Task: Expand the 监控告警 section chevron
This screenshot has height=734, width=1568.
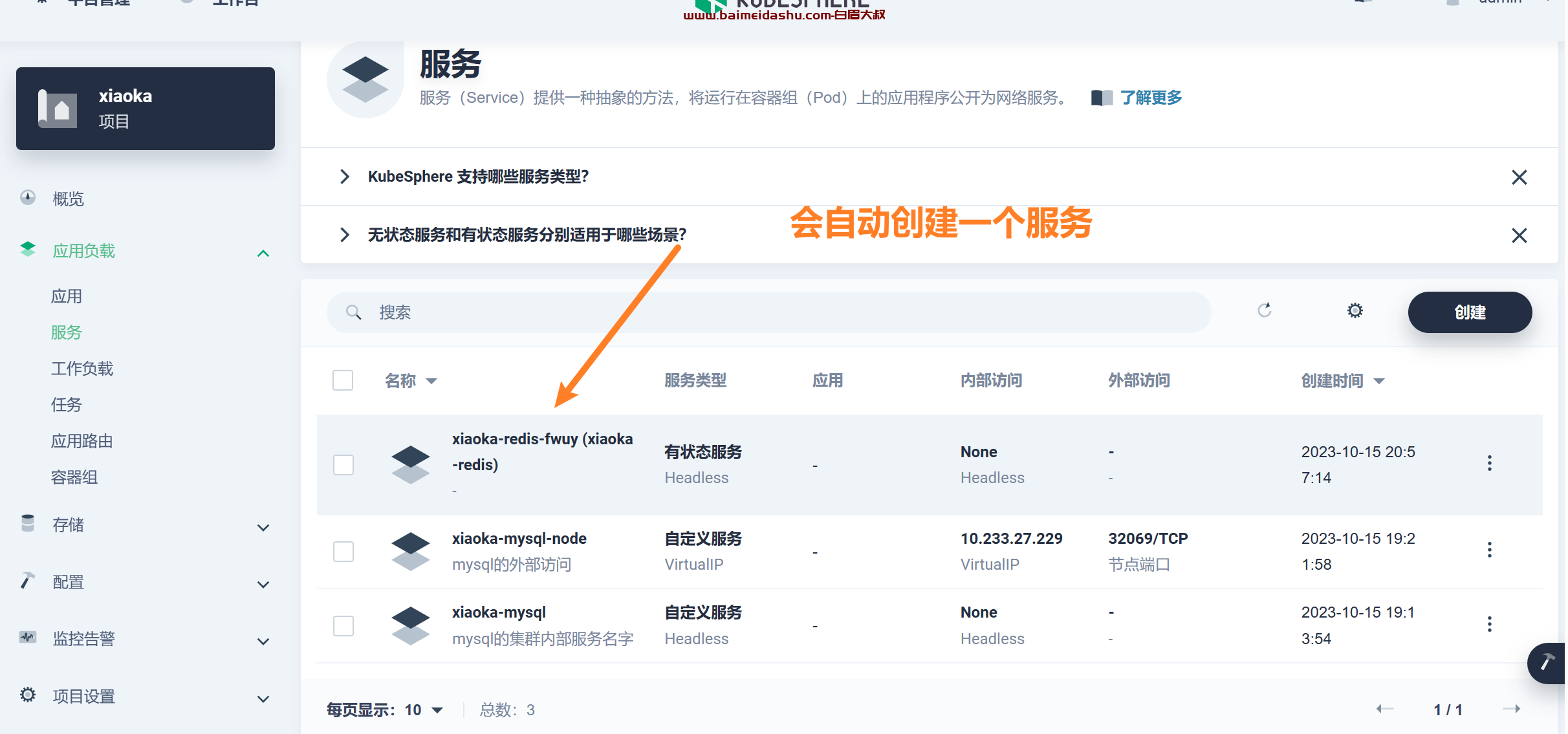Action: coord(263,642)
